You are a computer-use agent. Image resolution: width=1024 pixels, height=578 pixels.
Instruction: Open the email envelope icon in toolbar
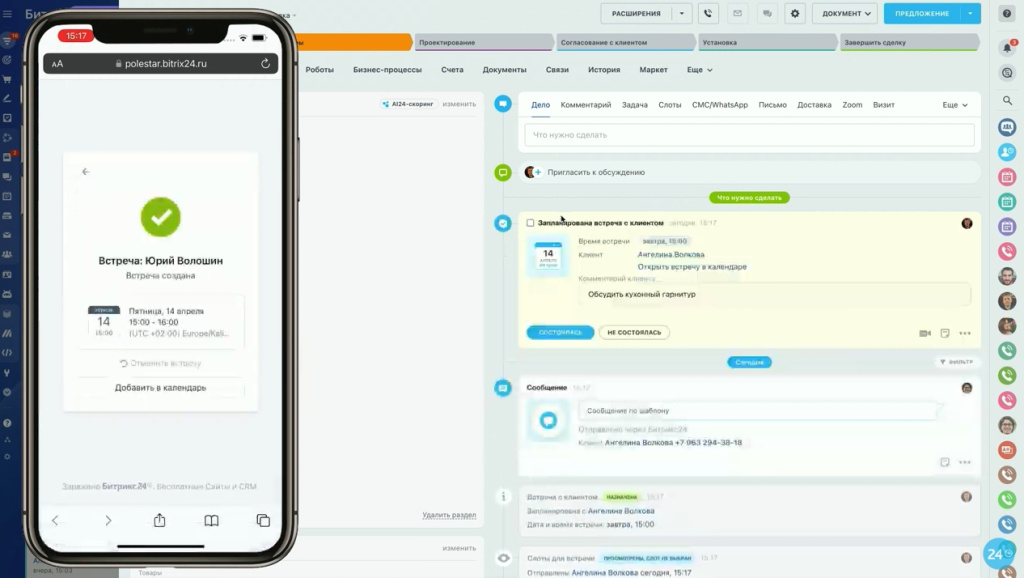point(737,13)
